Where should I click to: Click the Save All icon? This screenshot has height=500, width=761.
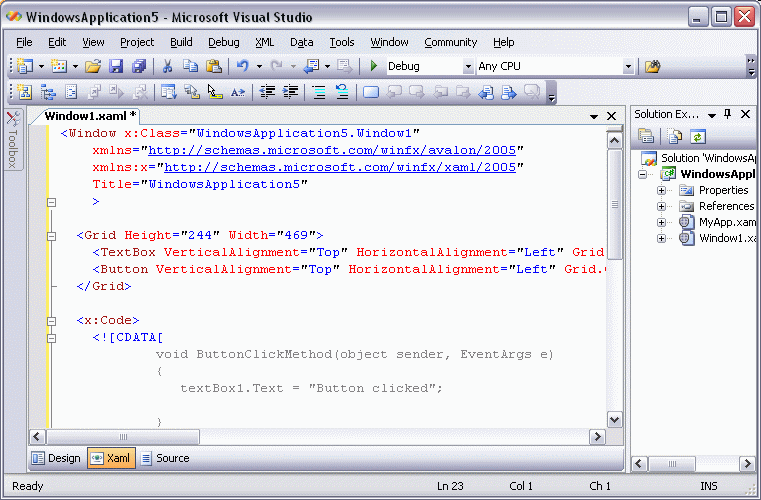[x=139, y=66]
